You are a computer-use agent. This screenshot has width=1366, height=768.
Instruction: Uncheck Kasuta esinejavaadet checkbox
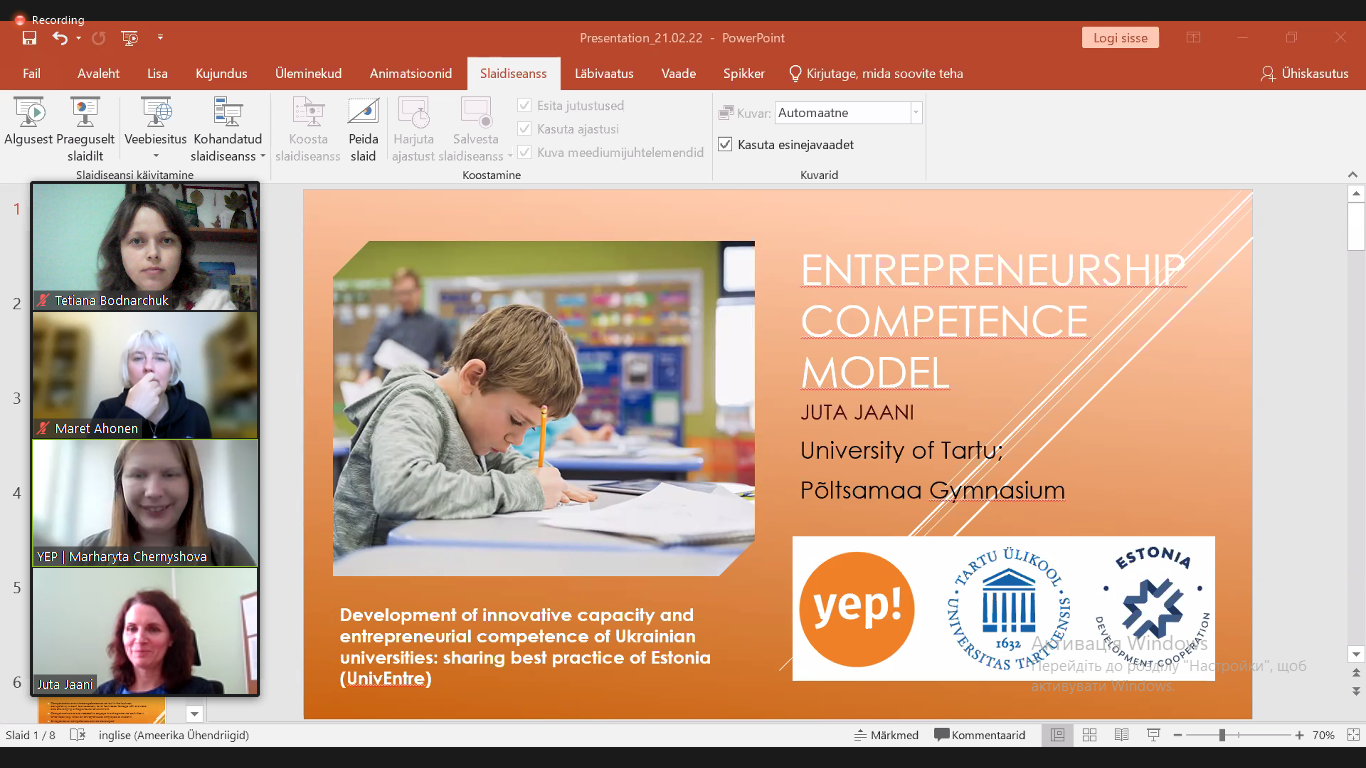[726, 145]
